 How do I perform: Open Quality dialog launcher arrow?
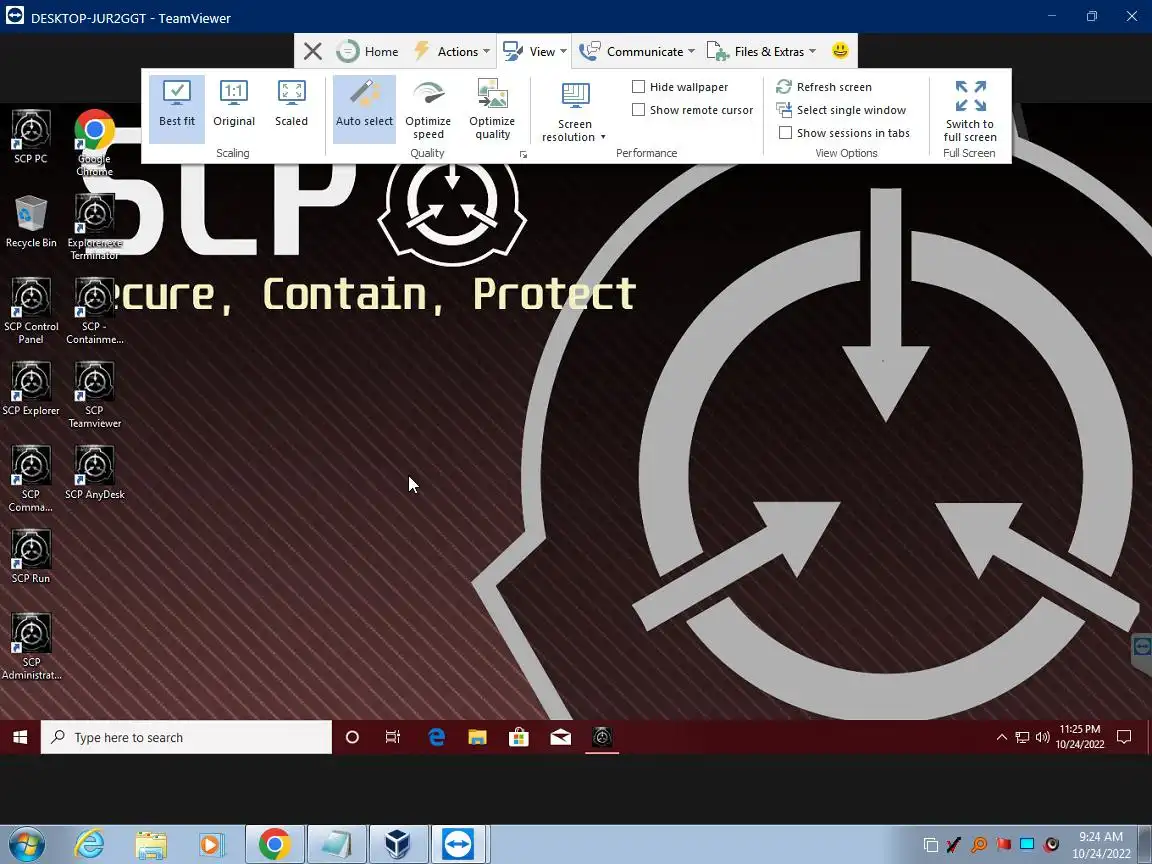(x=523, y=154)
